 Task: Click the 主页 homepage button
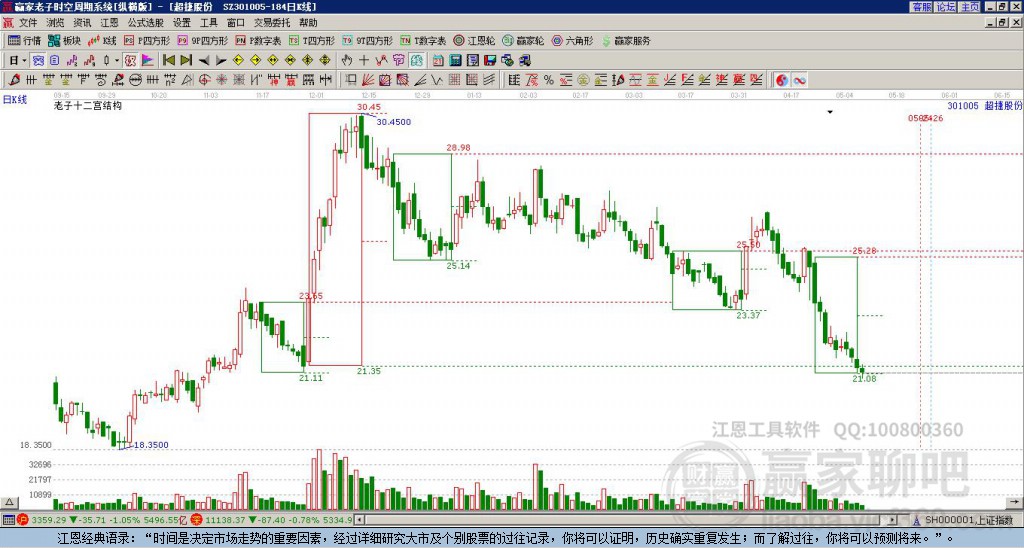(970, 6)
